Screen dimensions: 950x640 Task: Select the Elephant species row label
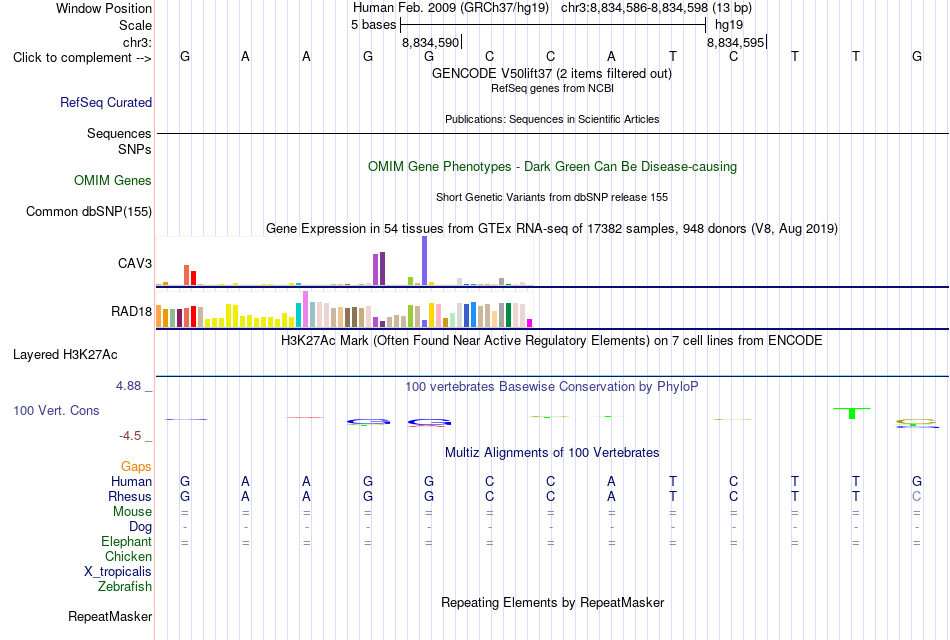point(126,541)
